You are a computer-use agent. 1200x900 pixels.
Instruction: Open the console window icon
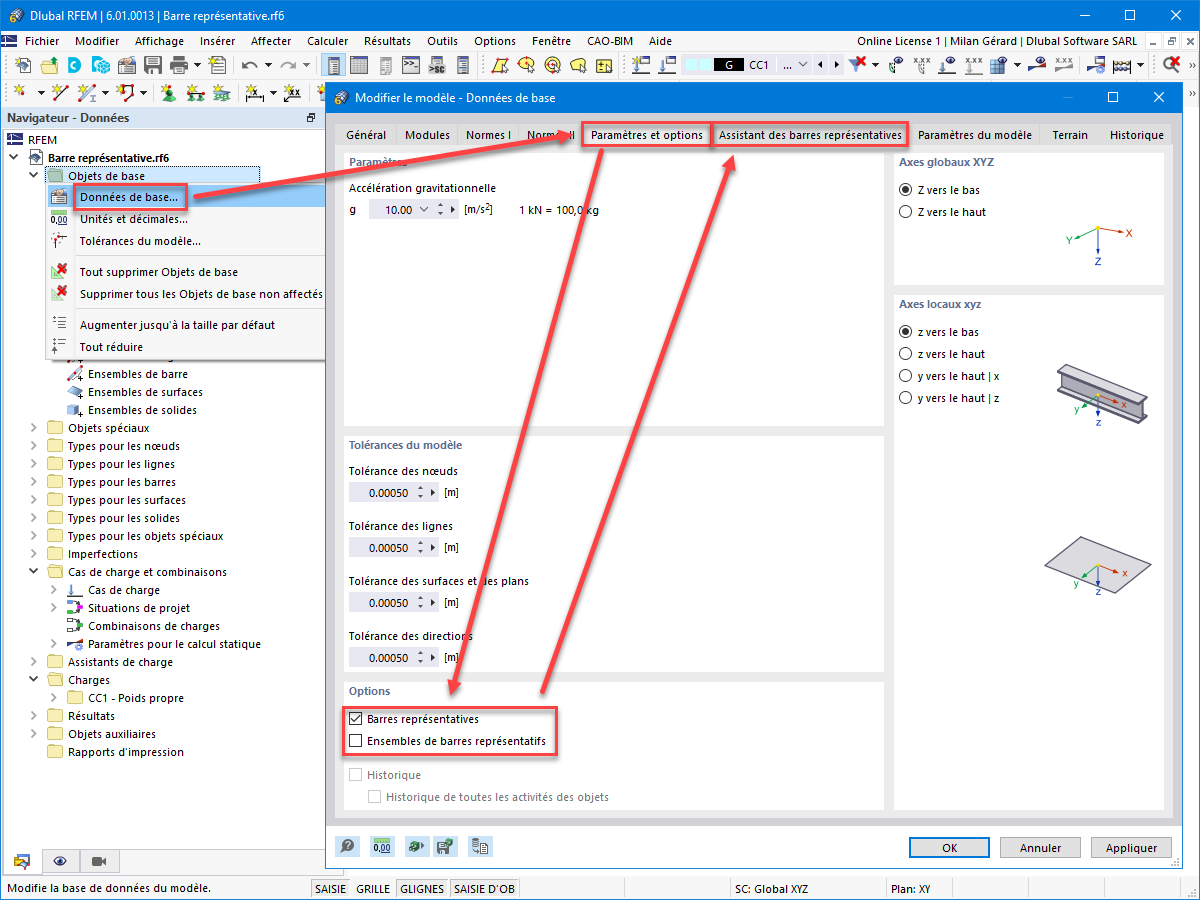tap(411, 65)
